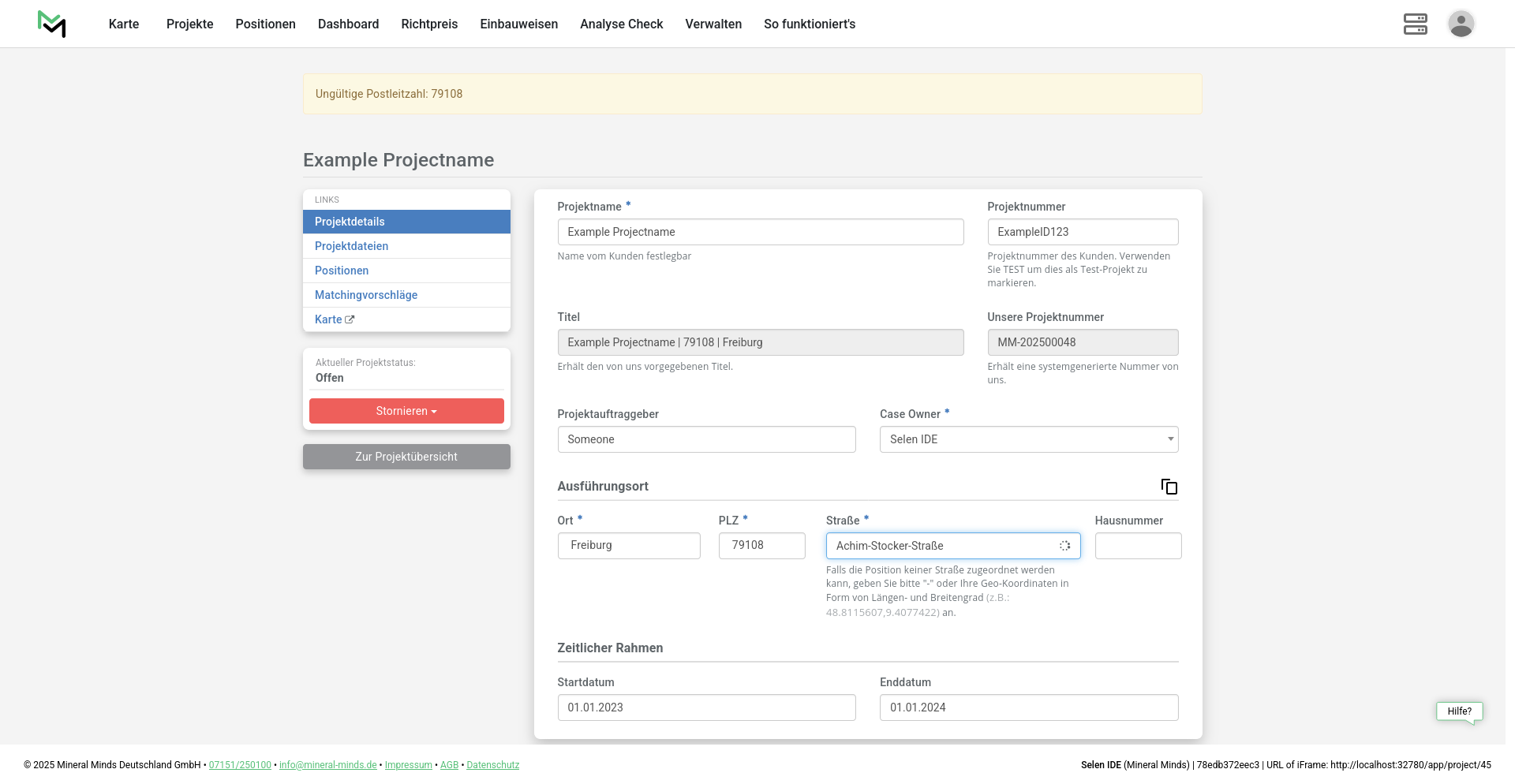Open the Einbauweisen navigation item
The height and width of the screenshot is (784, 1515).
518,24
